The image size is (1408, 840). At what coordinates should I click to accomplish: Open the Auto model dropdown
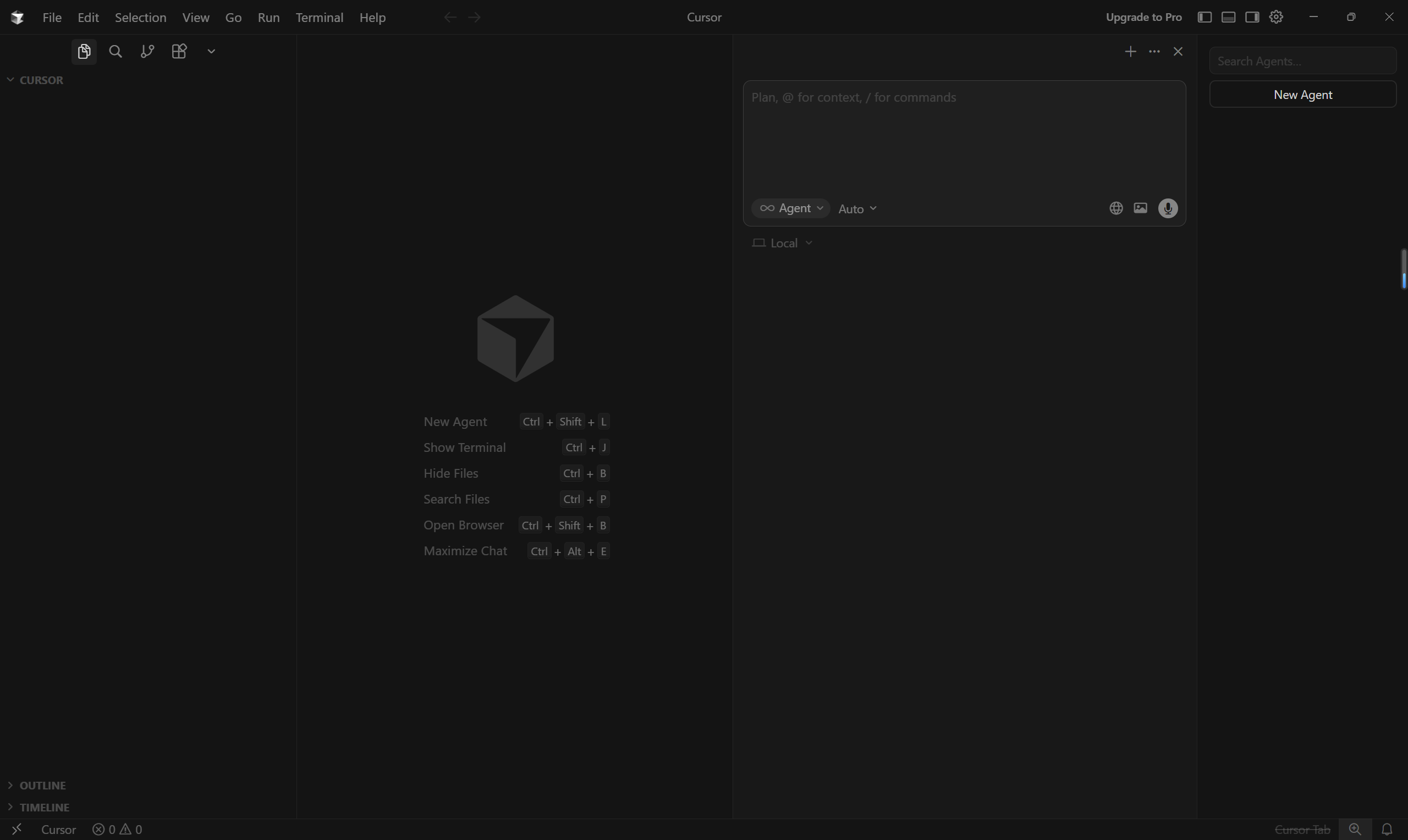857,209
